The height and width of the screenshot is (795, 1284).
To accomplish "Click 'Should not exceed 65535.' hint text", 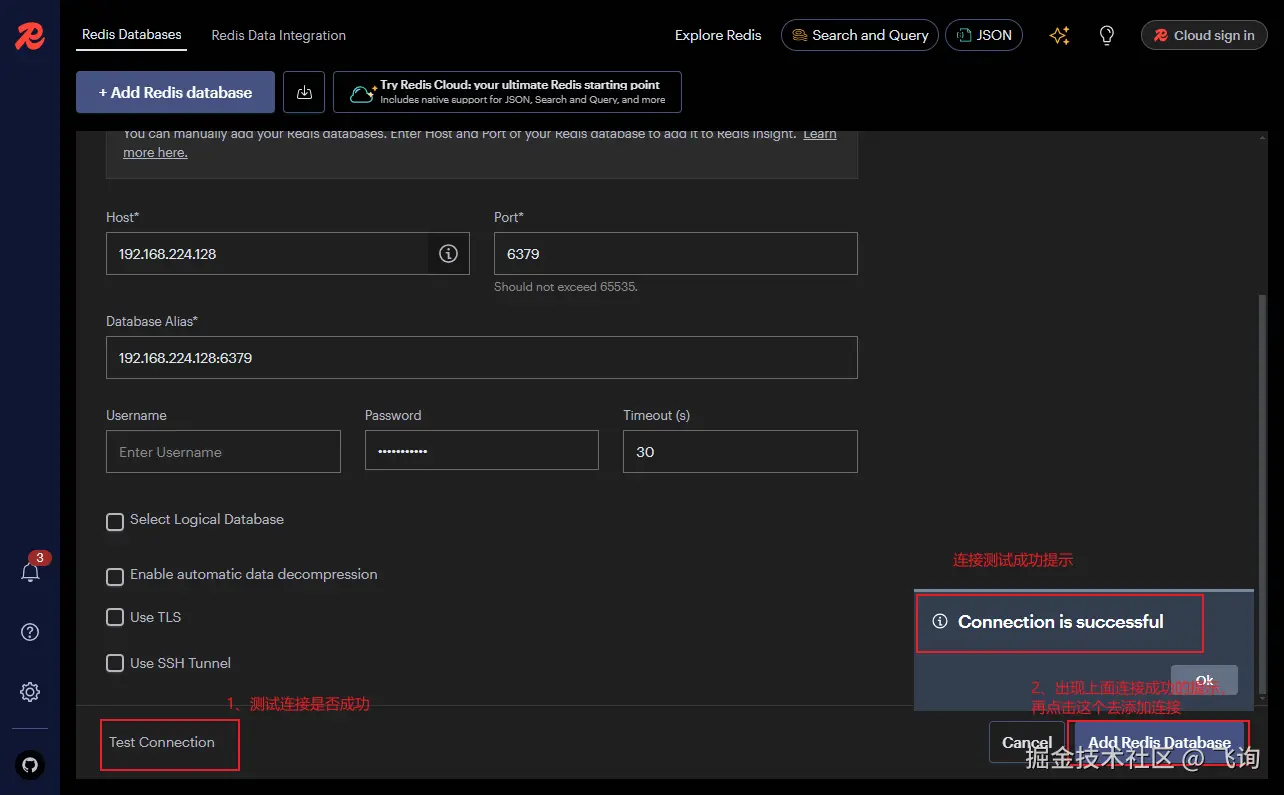I will pos(566,287).
